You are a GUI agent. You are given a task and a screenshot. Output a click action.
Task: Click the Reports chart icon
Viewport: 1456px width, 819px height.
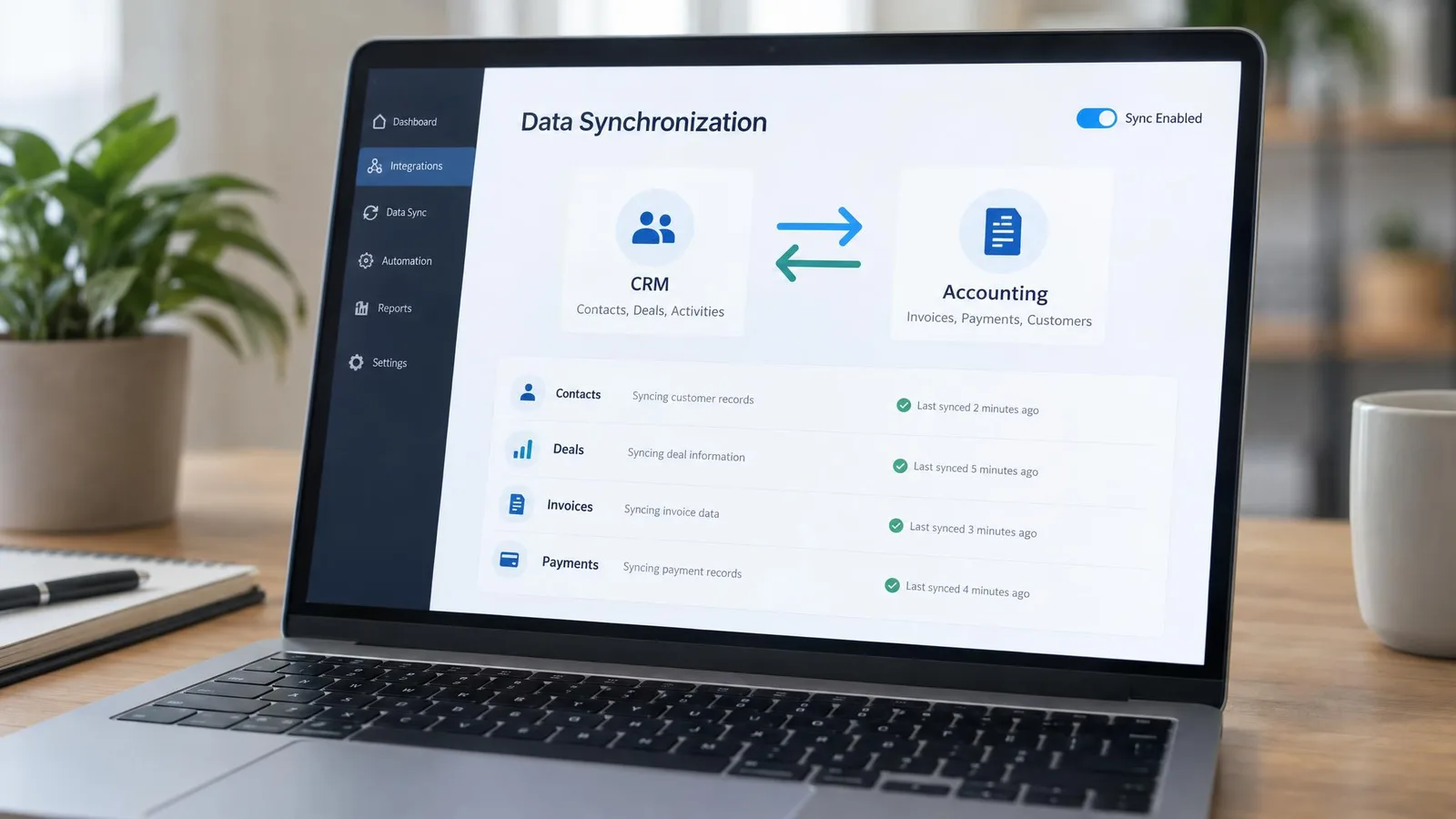[x=361, y=308]
